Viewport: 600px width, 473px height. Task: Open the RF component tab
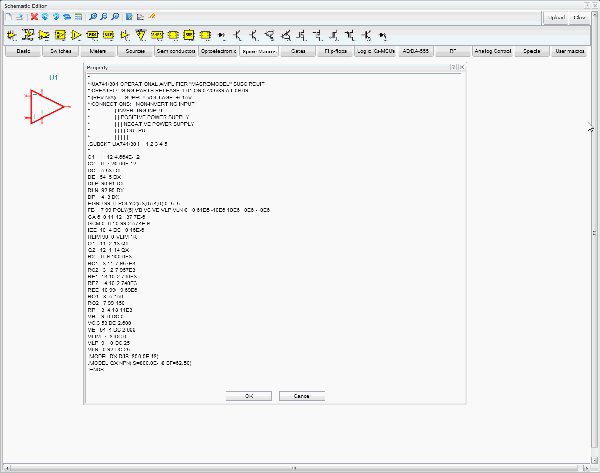tap(453, 51)
